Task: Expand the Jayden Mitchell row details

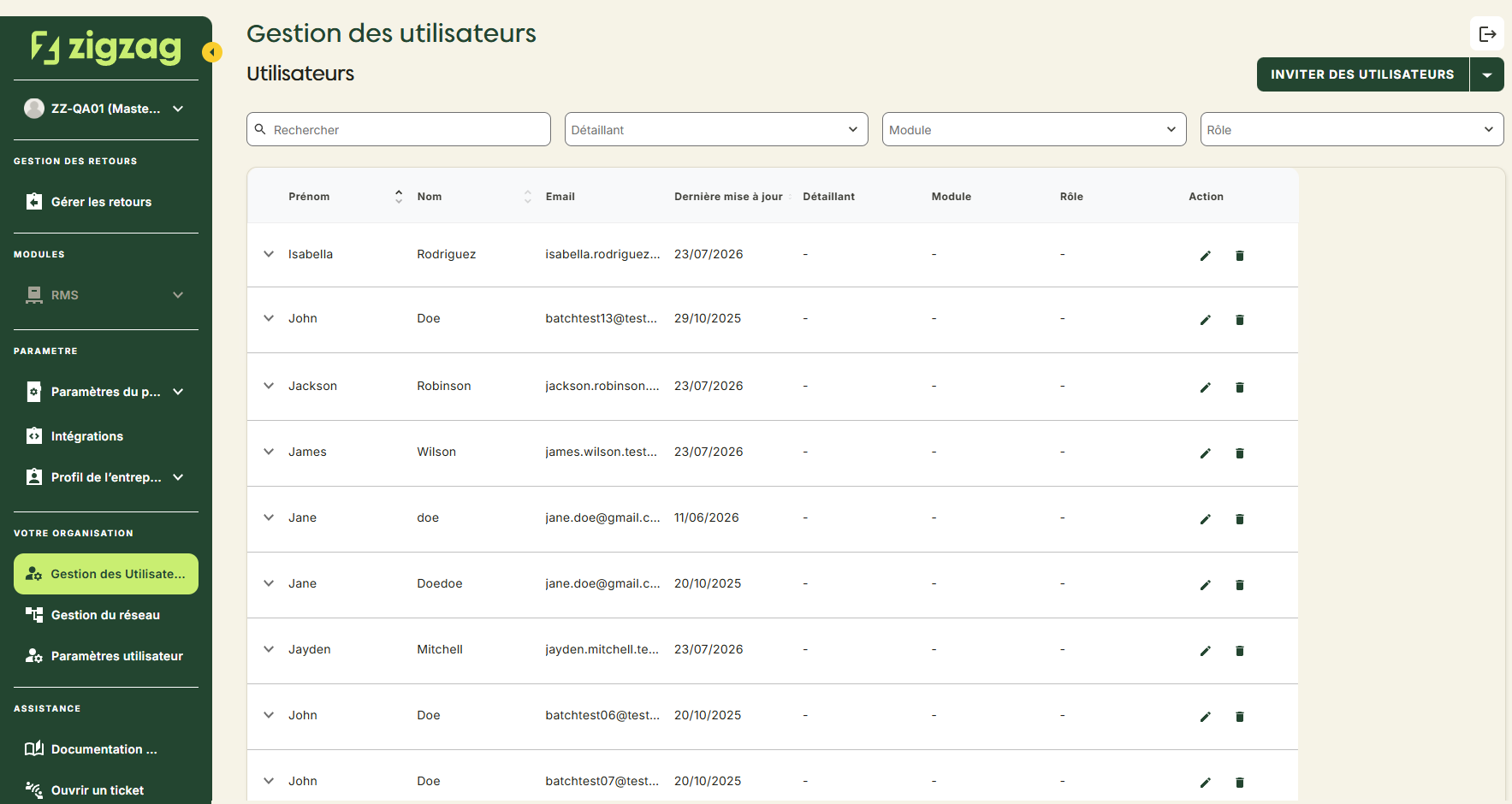Action: tap(269, 649)
